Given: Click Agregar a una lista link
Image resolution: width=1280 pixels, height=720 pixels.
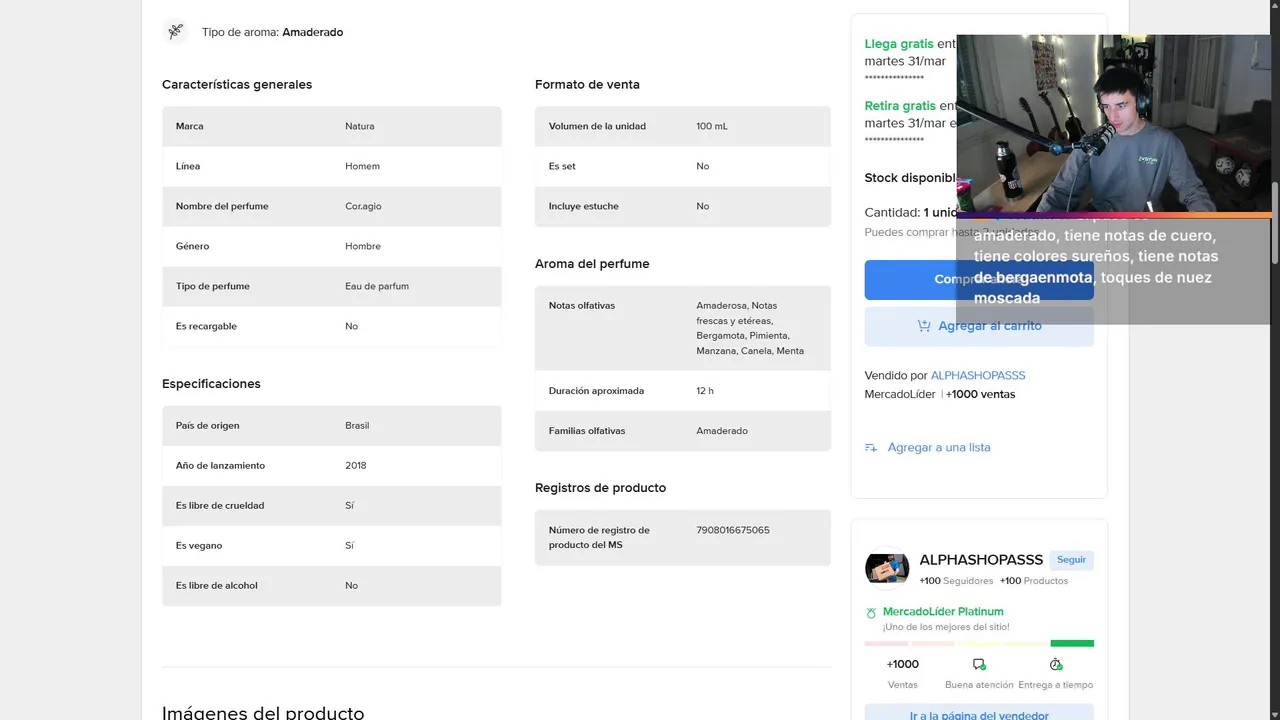Looking at the screenshot, I should 939,448.
